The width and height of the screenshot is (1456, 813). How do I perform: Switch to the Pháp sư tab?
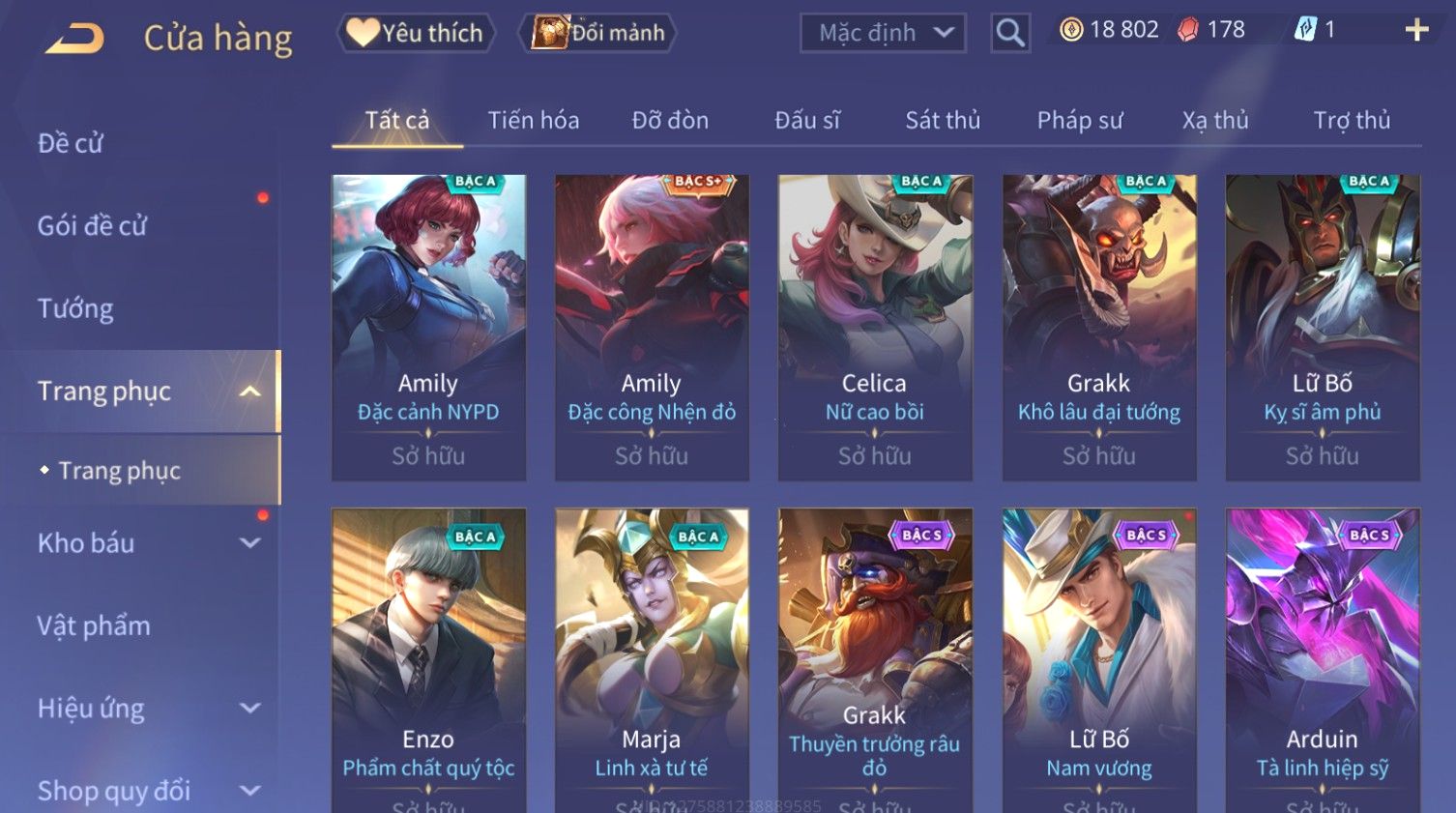(1080, 120)
